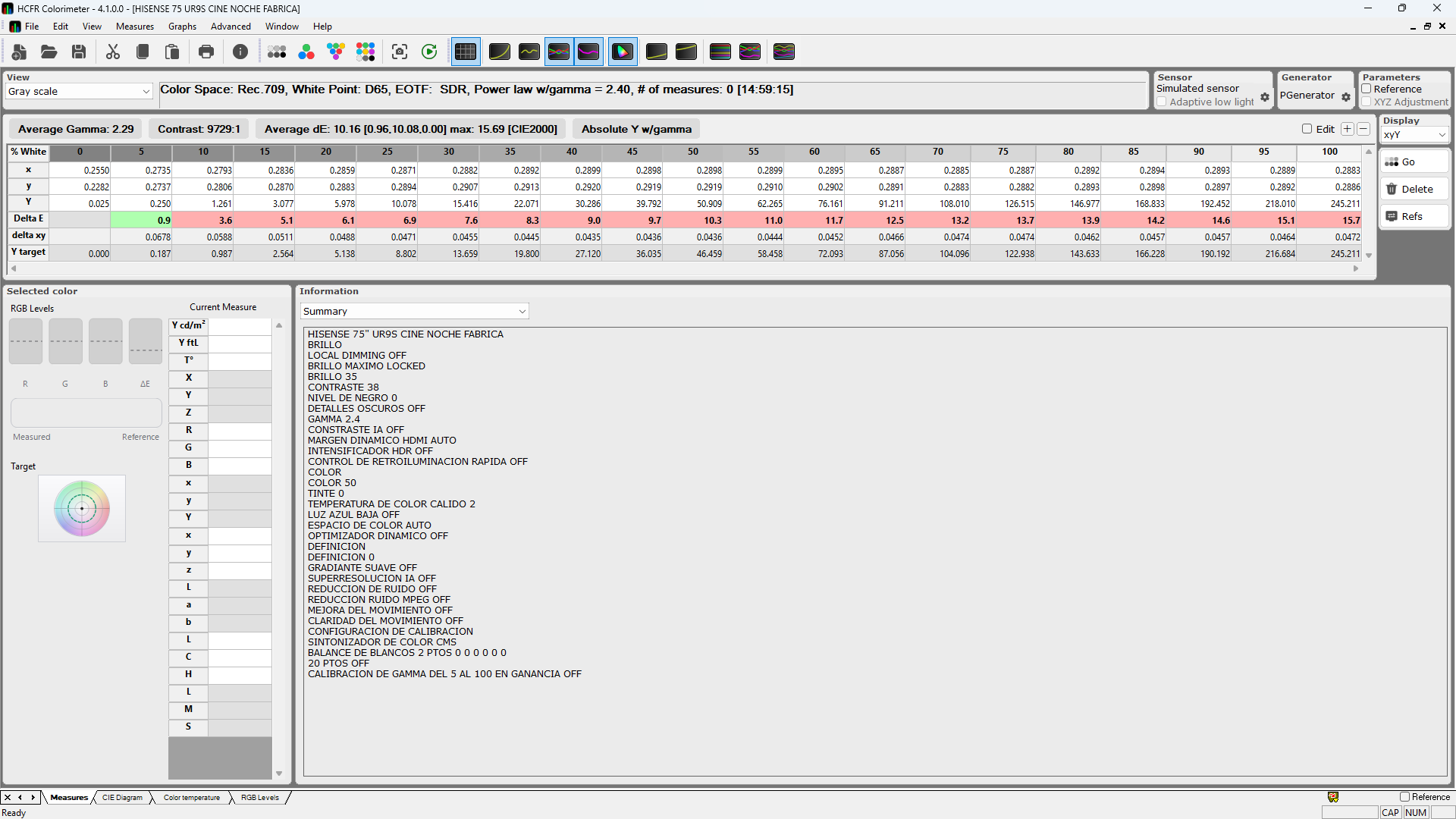
Task: Switch to the RGB Levels tab
Action: pos(260,798)
